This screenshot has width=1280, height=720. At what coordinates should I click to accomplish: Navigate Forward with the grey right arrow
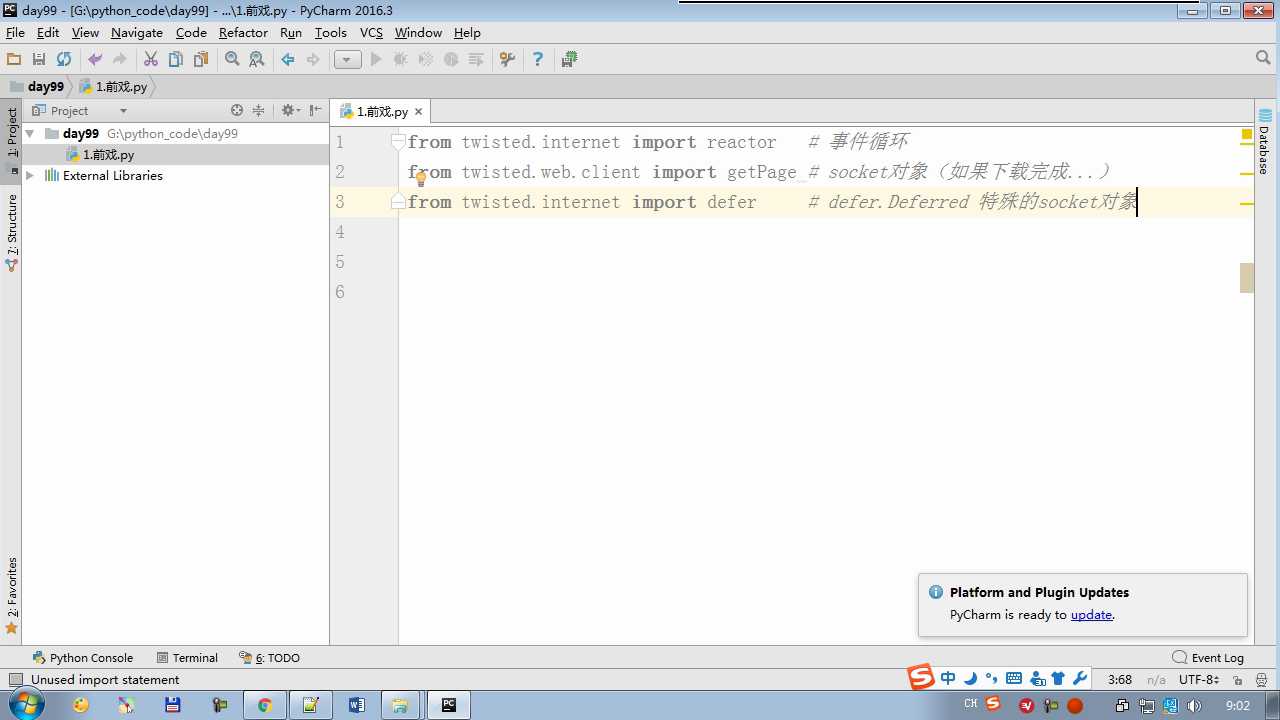pos(313,60)
